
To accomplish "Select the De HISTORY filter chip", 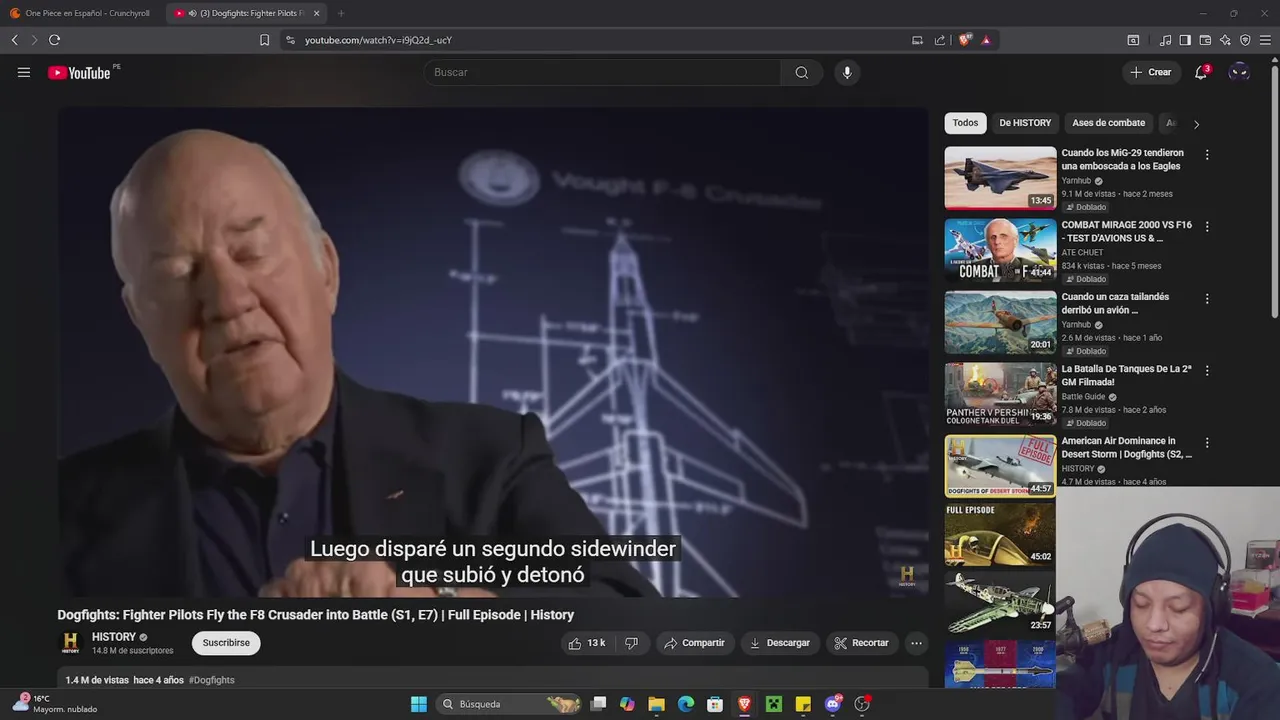I will pos(1025,123).
